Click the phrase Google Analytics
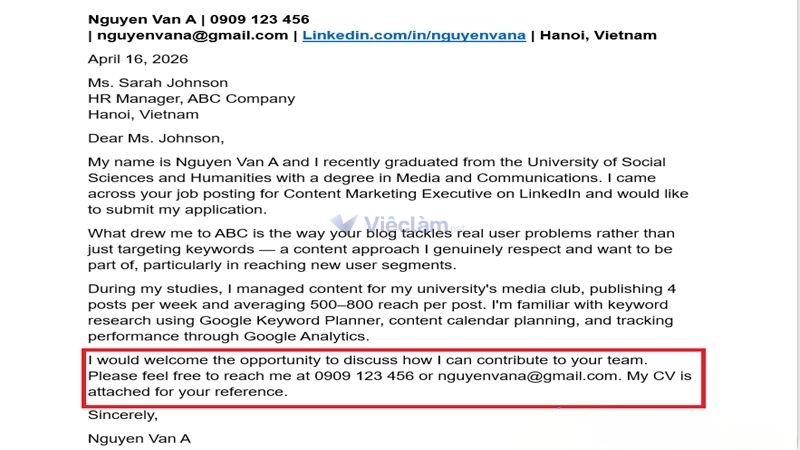 pos(305,336)
